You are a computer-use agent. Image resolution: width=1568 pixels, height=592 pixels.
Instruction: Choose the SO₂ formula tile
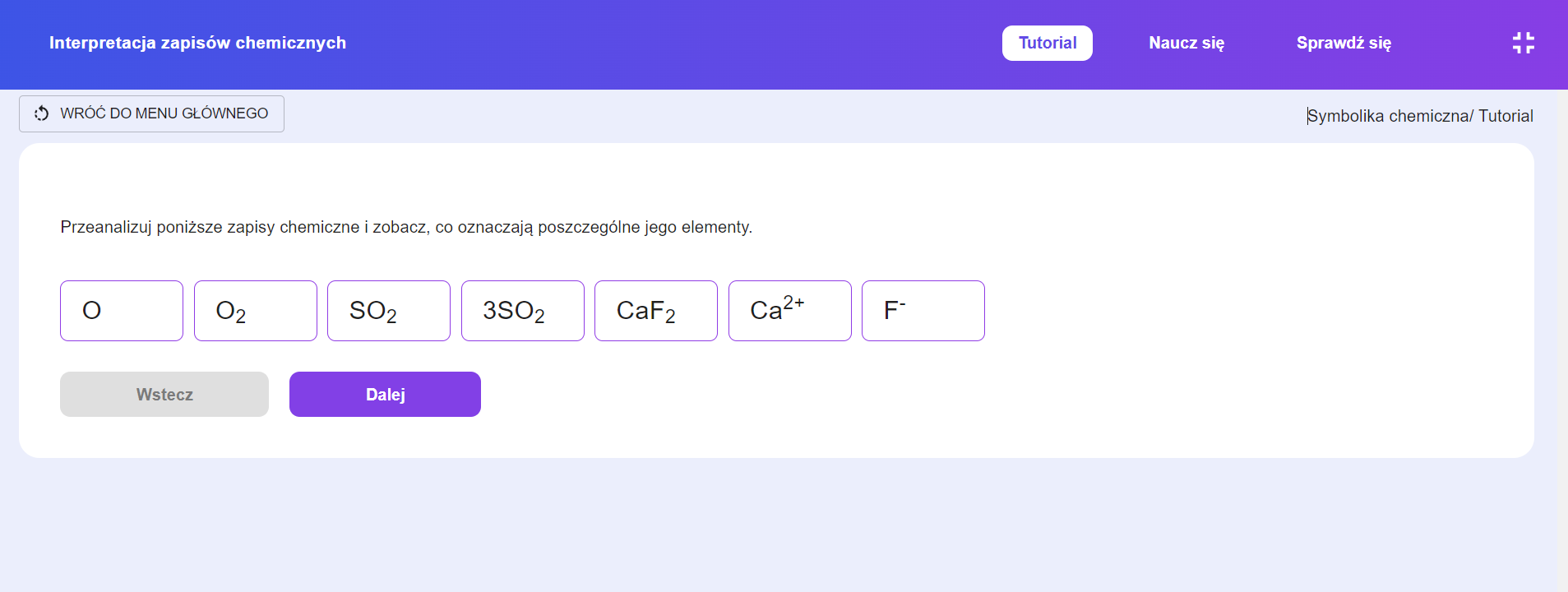pos(388,311)
